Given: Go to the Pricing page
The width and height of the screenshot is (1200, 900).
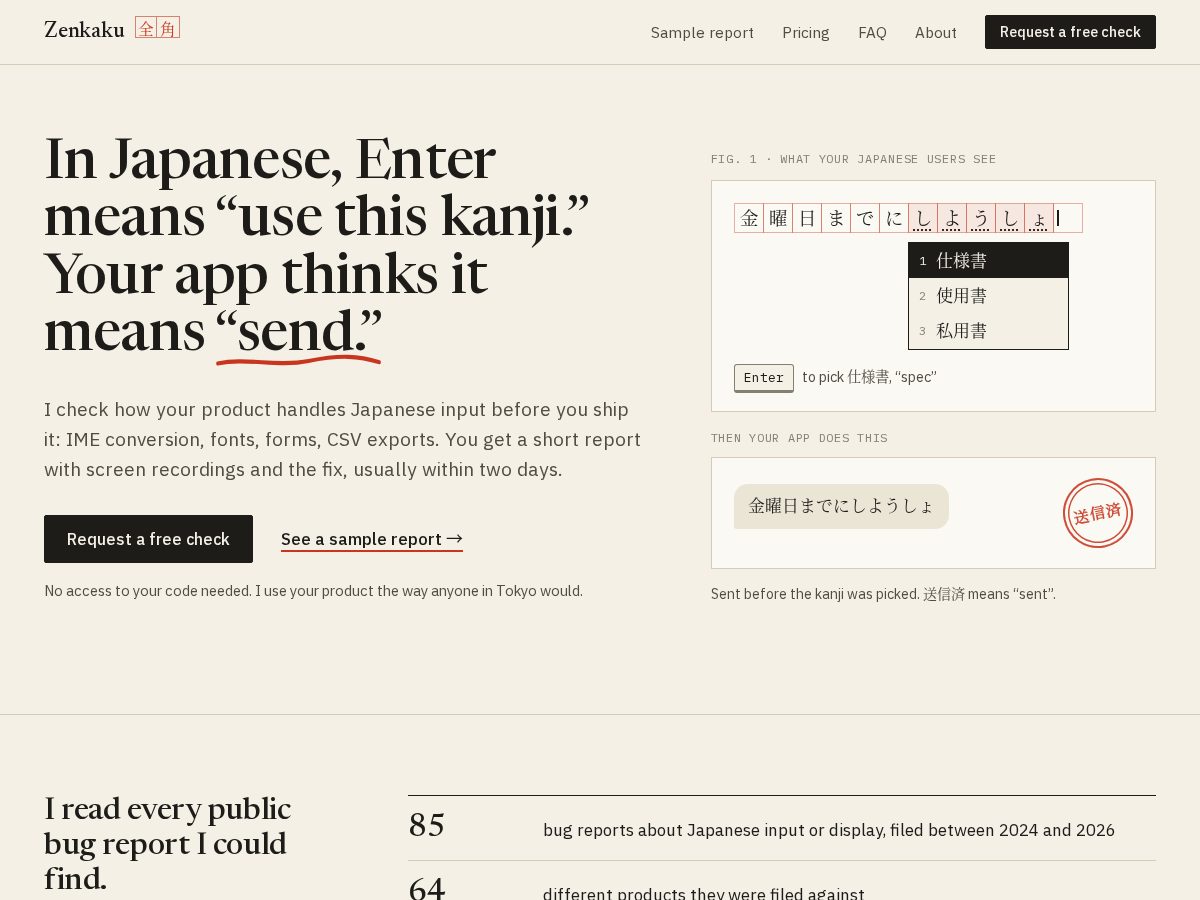Looking at the screenshot, I should [x=806, y=33].
